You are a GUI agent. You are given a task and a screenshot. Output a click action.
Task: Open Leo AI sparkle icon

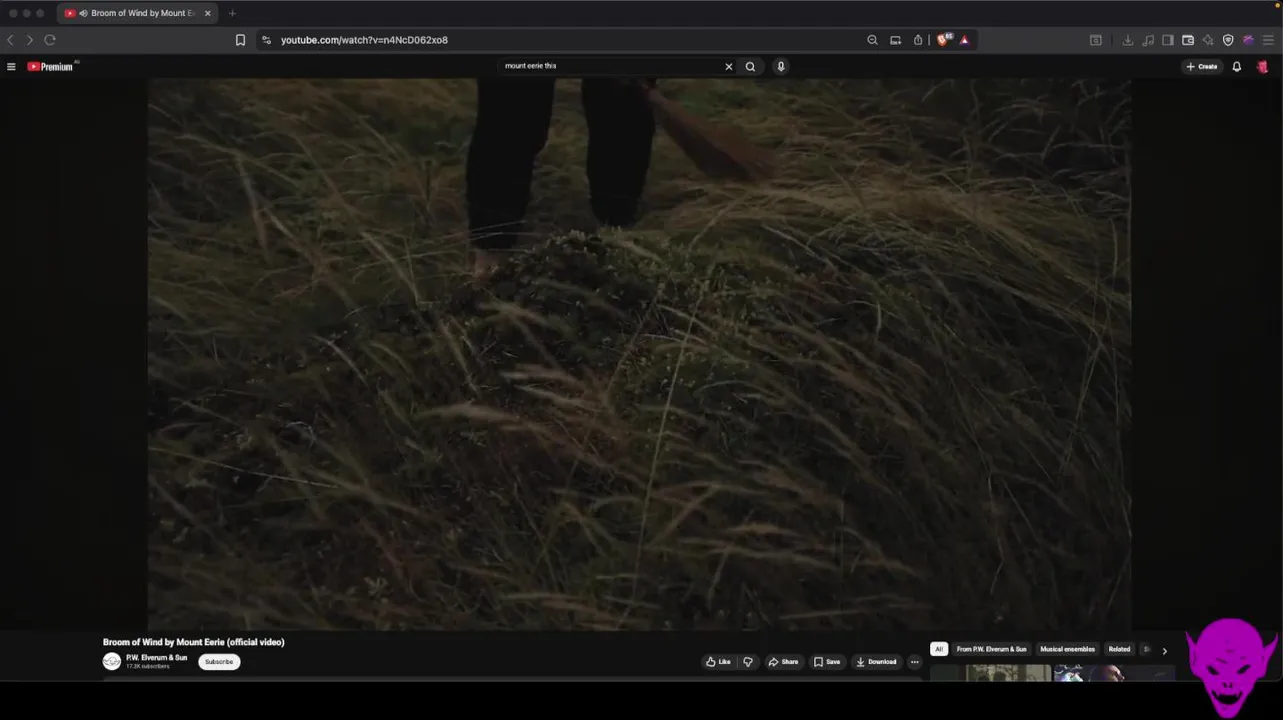tap(1208, 40)
